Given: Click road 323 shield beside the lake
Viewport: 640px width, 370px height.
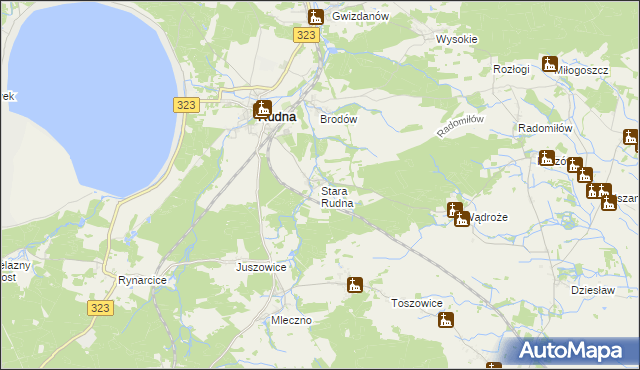Looking at the screenshot, I should click(x=186, y=105).
